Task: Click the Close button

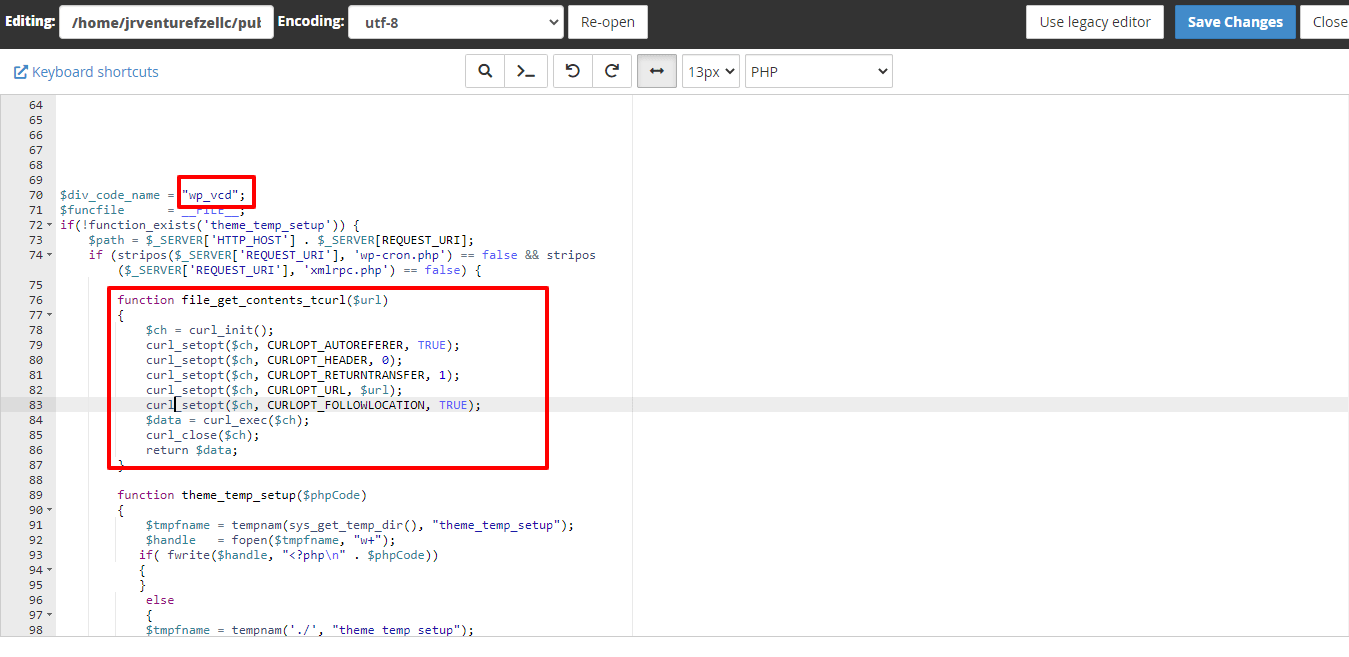Action: point(1326,21)
